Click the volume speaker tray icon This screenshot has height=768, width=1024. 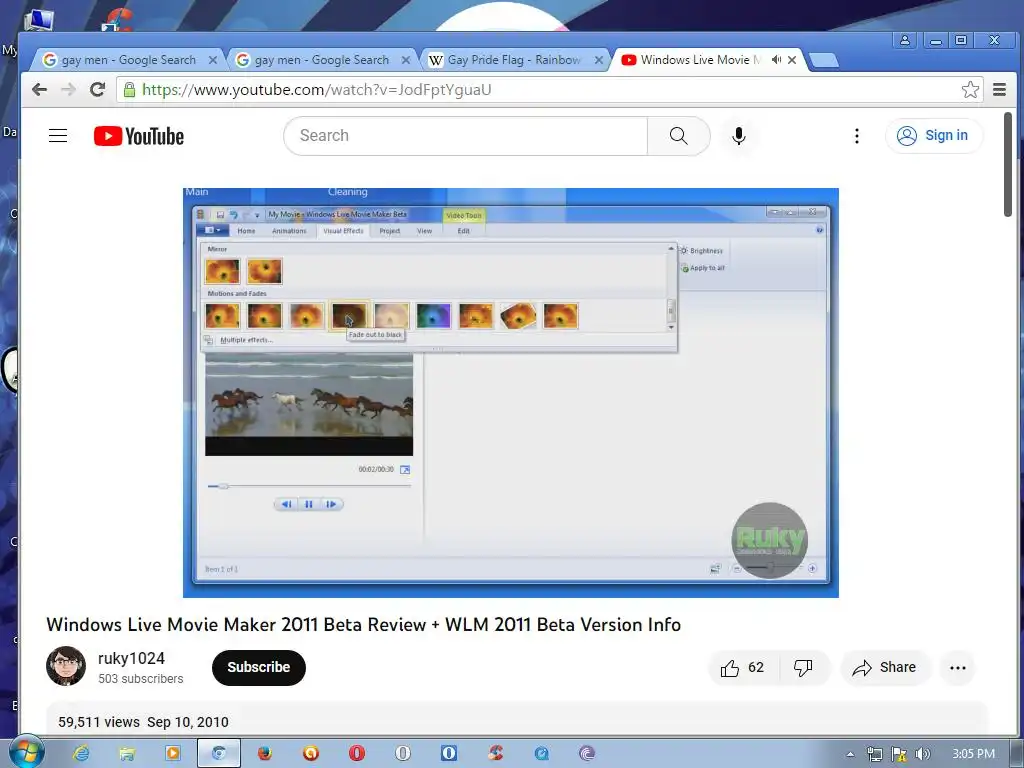click(x=922, y=754)
